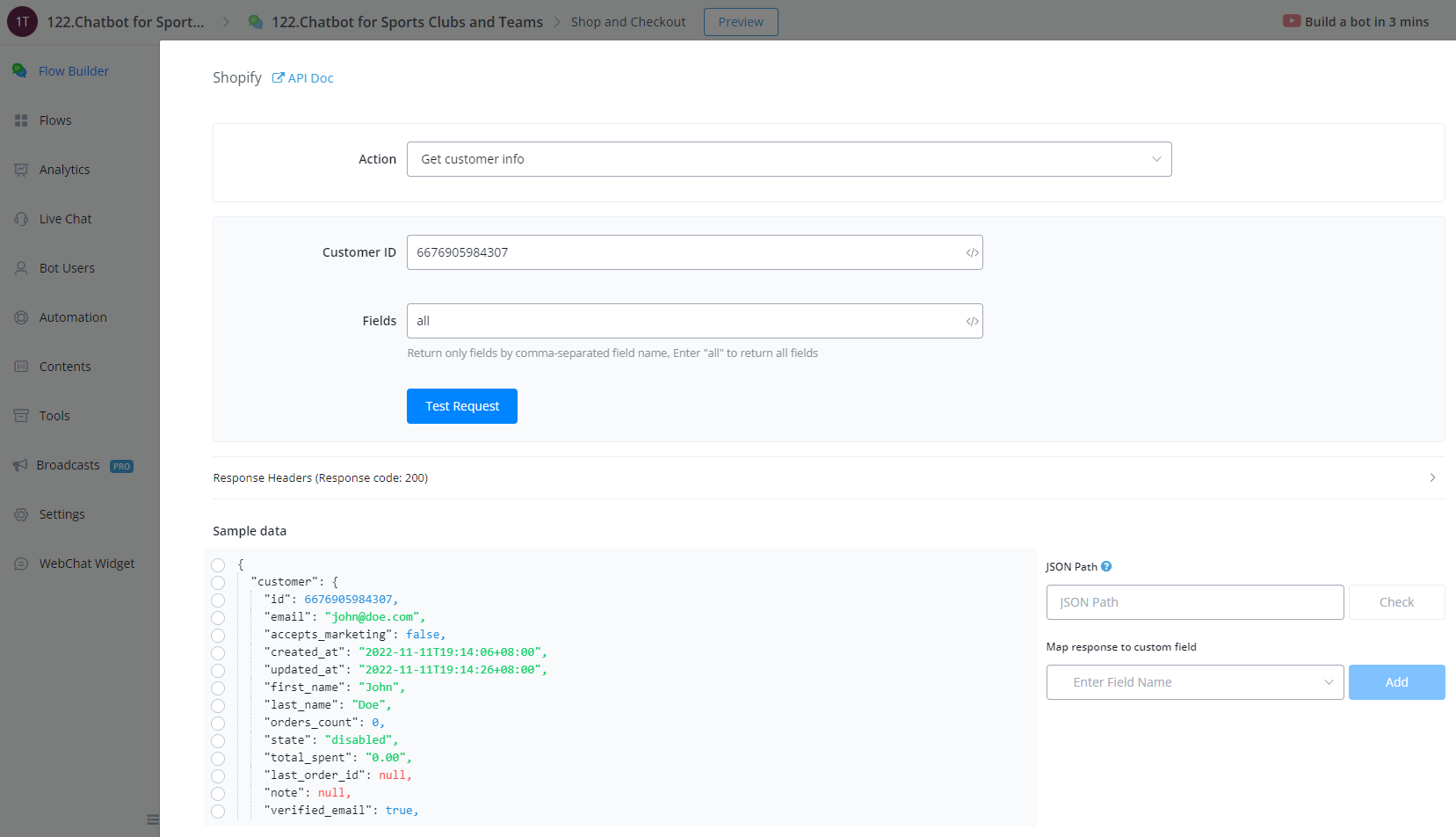Open the Action dropdown showing Get customer info
The width and height of the screenshot is (1456, 837).
point(788,159)
